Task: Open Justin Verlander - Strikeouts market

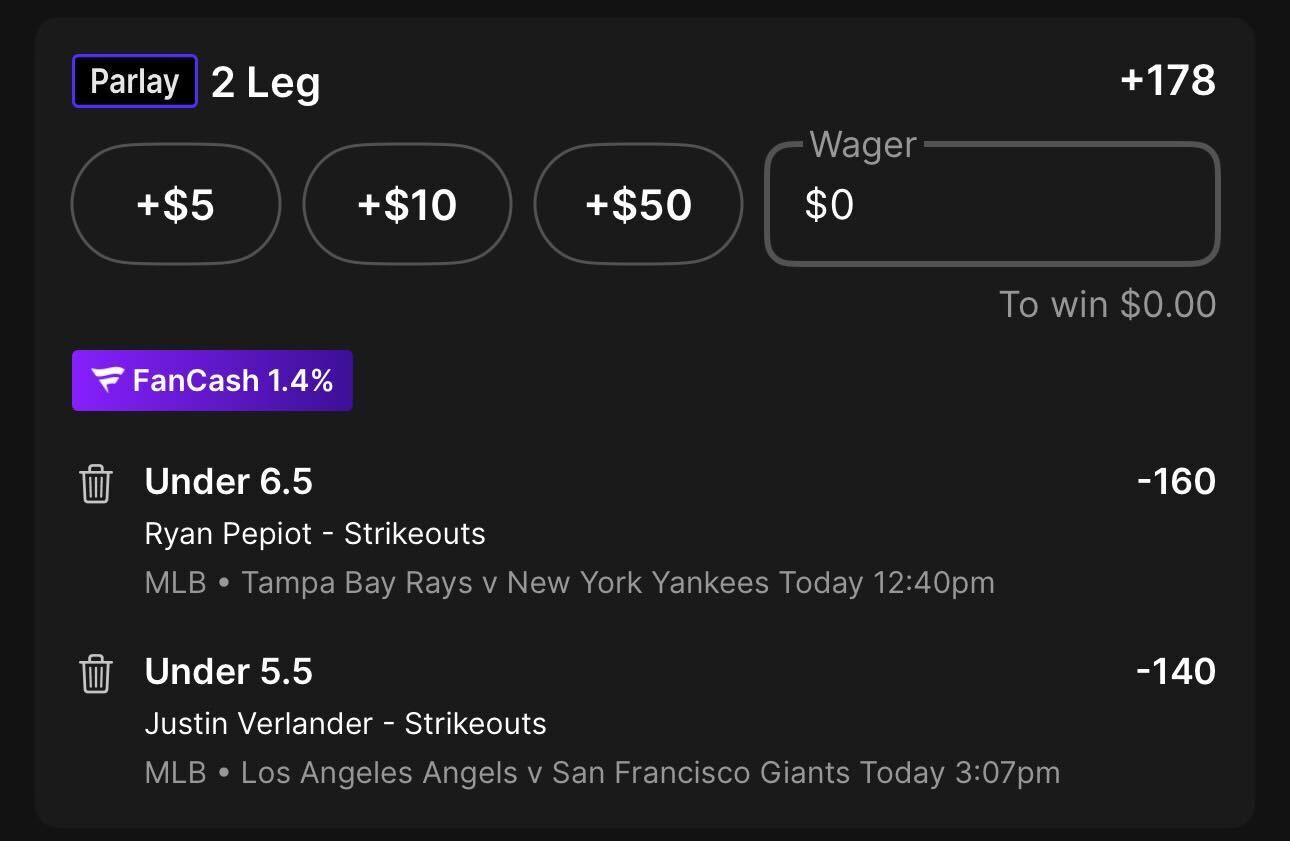Action: click(346, 724)
